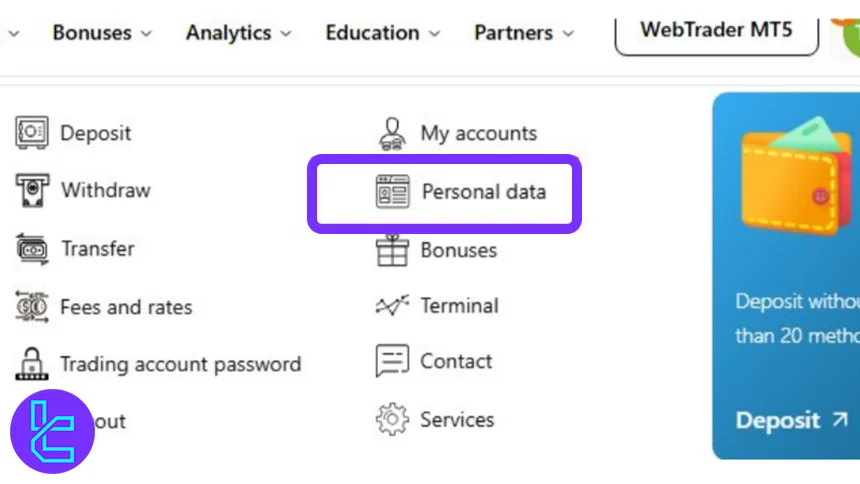
Task: Click the Personal data ID card icon
Action: [392, 191]
